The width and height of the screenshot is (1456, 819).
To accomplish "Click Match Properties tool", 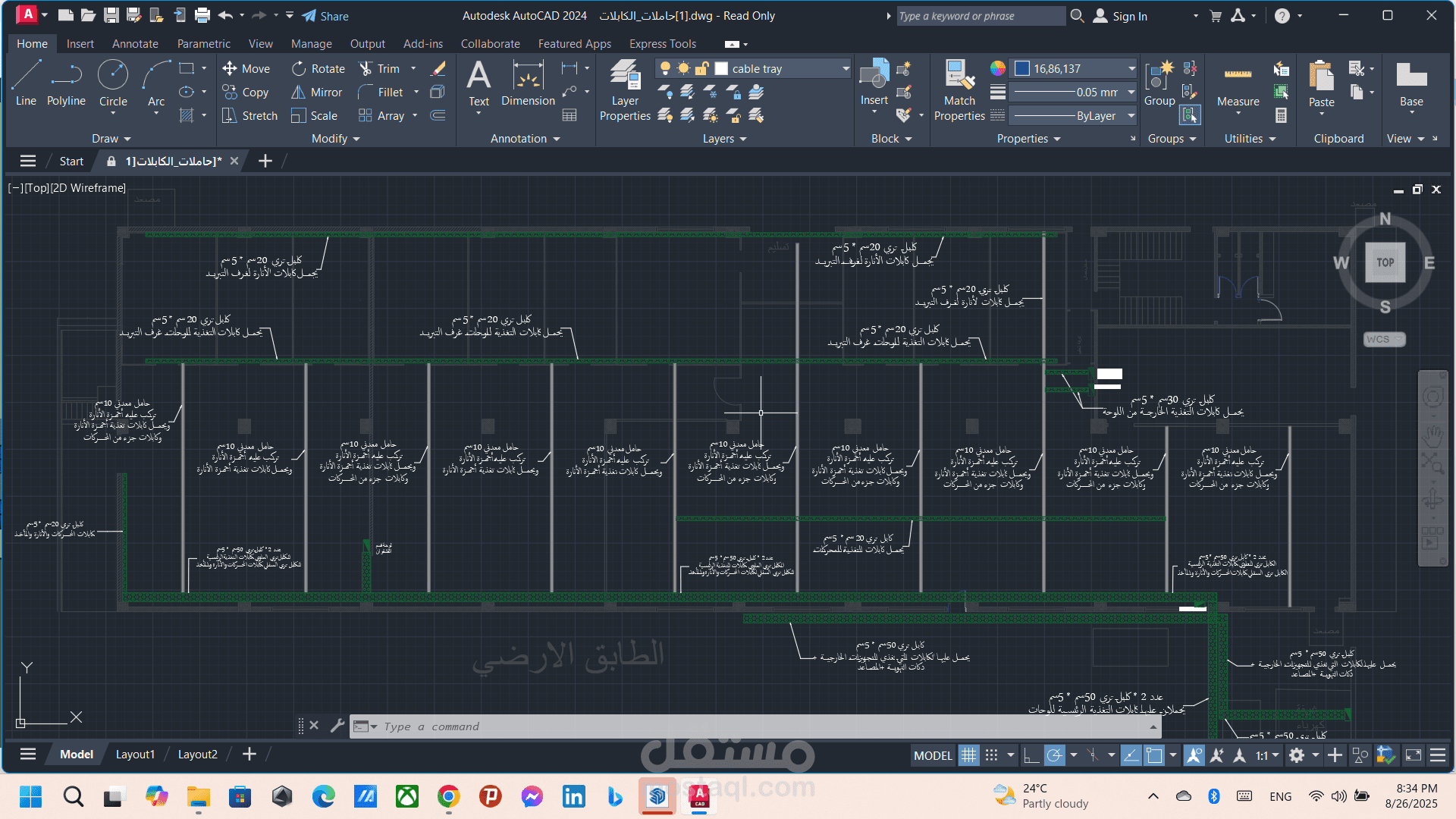I will (x=959, y=89).
